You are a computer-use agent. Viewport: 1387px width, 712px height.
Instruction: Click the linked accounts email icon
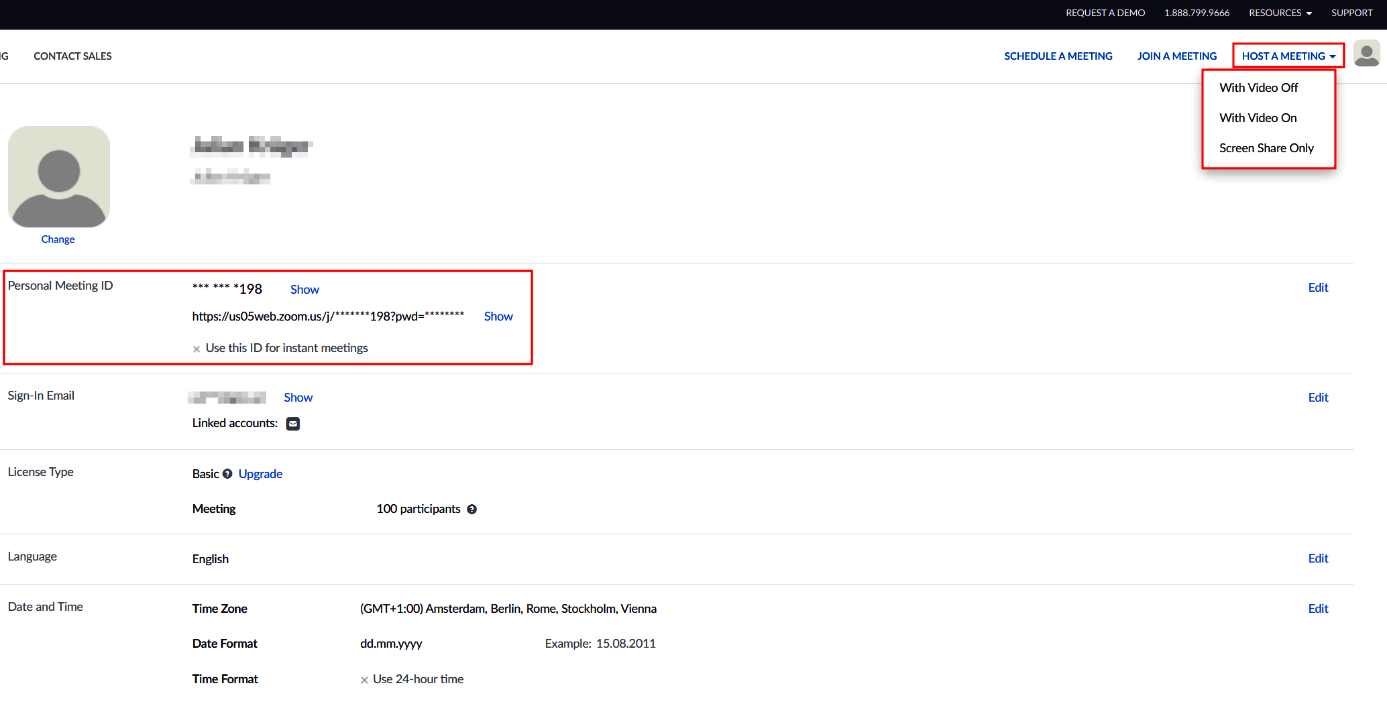tap(293, 424)
